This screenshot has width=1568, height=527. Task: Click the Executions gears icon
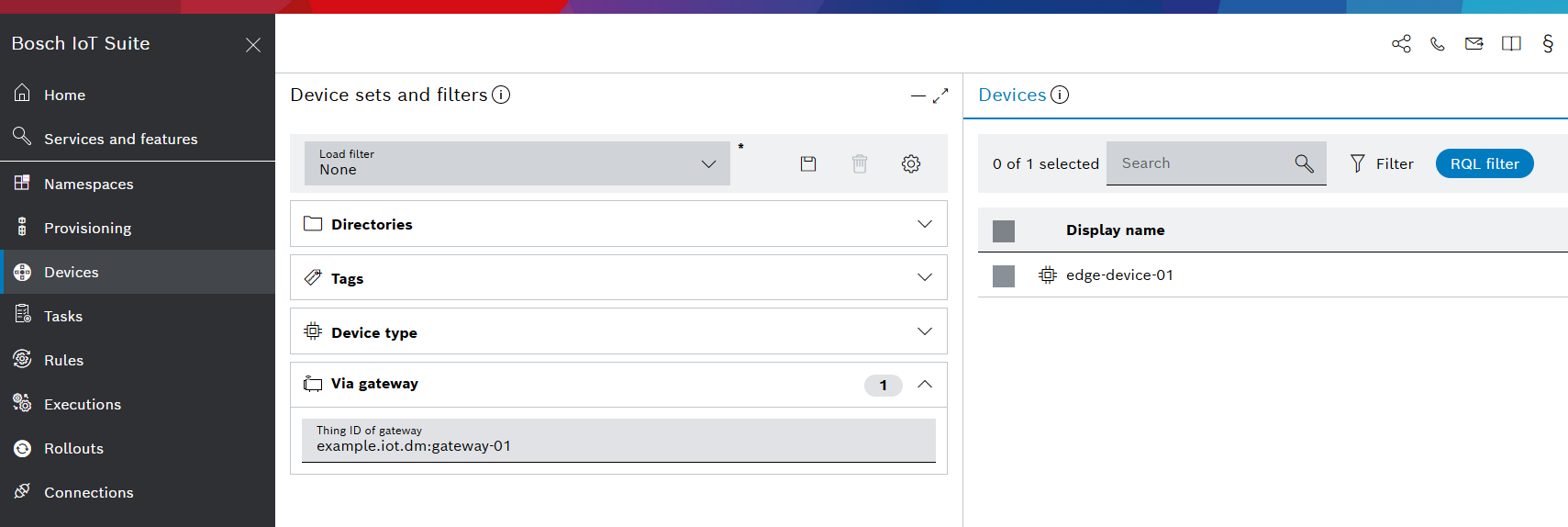point(22,403)
